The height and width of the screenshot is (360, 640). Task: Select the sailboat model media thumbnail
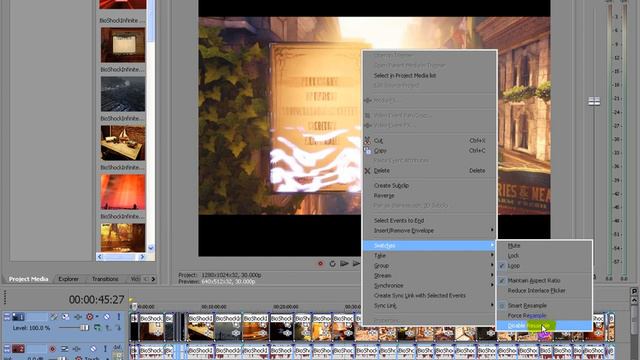click(x=123, y=143)
